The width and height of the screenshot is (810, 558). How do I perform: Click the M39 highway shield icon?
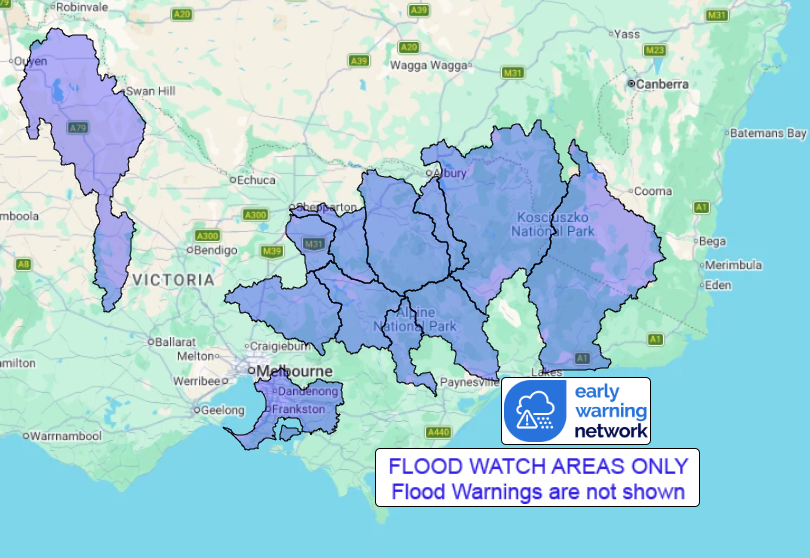click(272, 252)
